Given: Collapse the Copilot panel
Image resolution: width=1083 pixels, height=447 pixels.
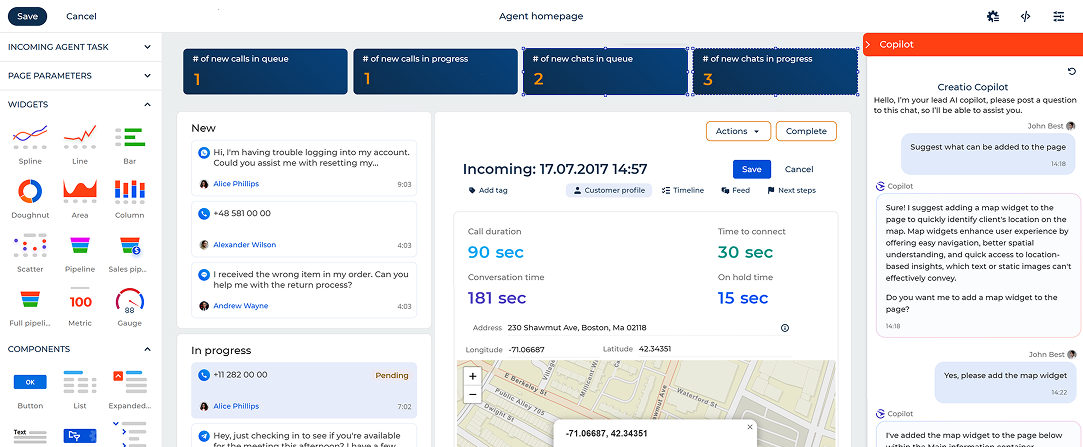Looking at the screenshot, I should pos(869,44).
